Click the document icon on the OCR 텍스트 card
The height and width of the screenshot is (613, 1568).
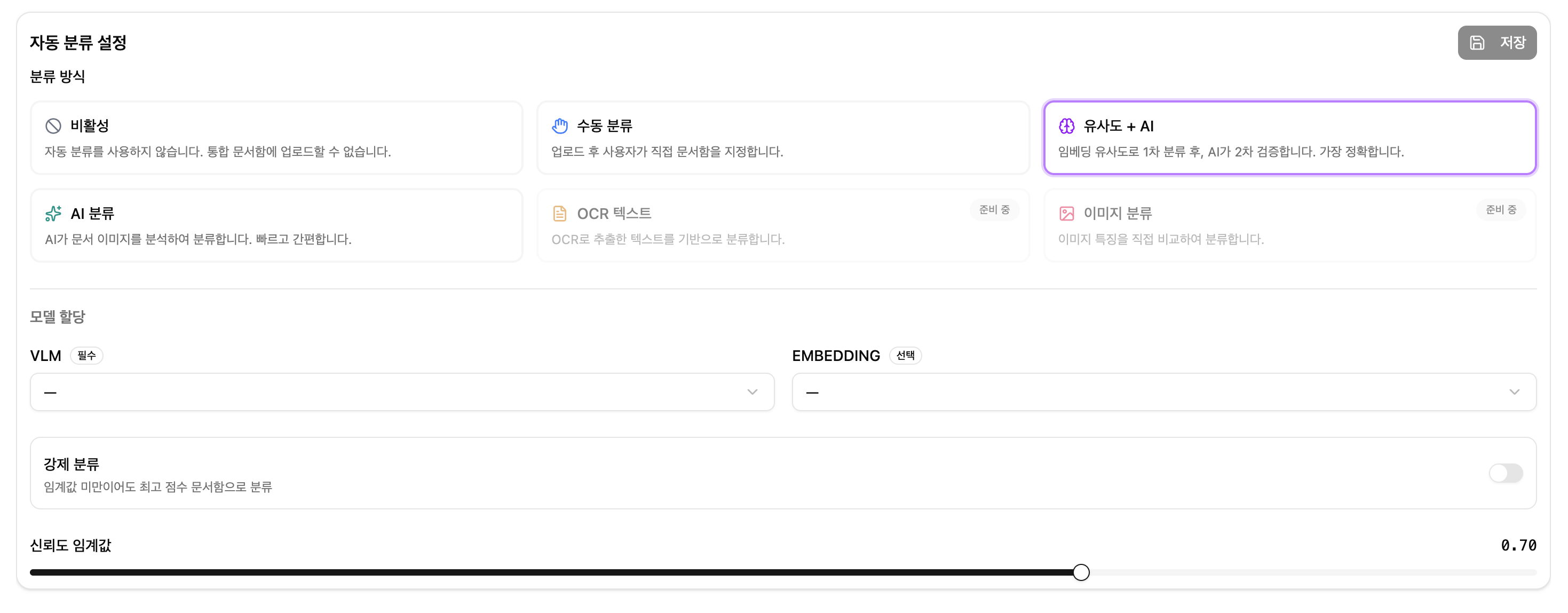click(560, 213)
